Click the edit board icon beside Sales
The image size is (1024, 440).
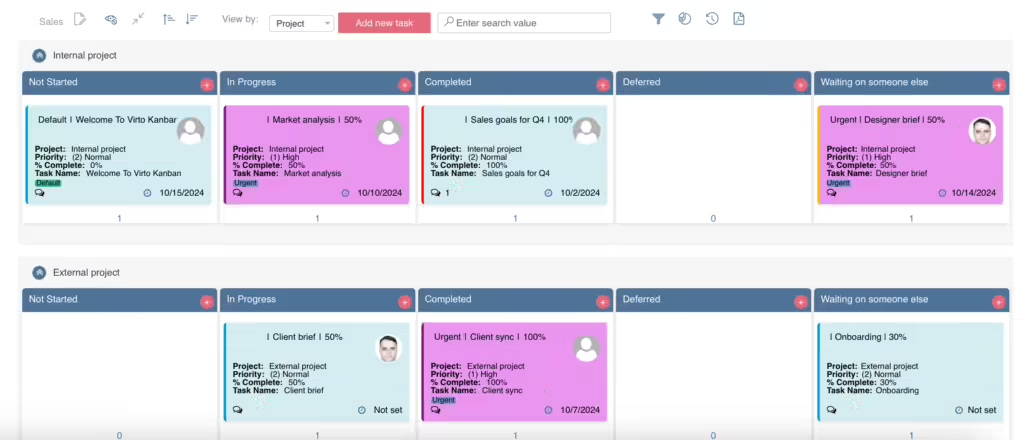[x=80, y=20]
